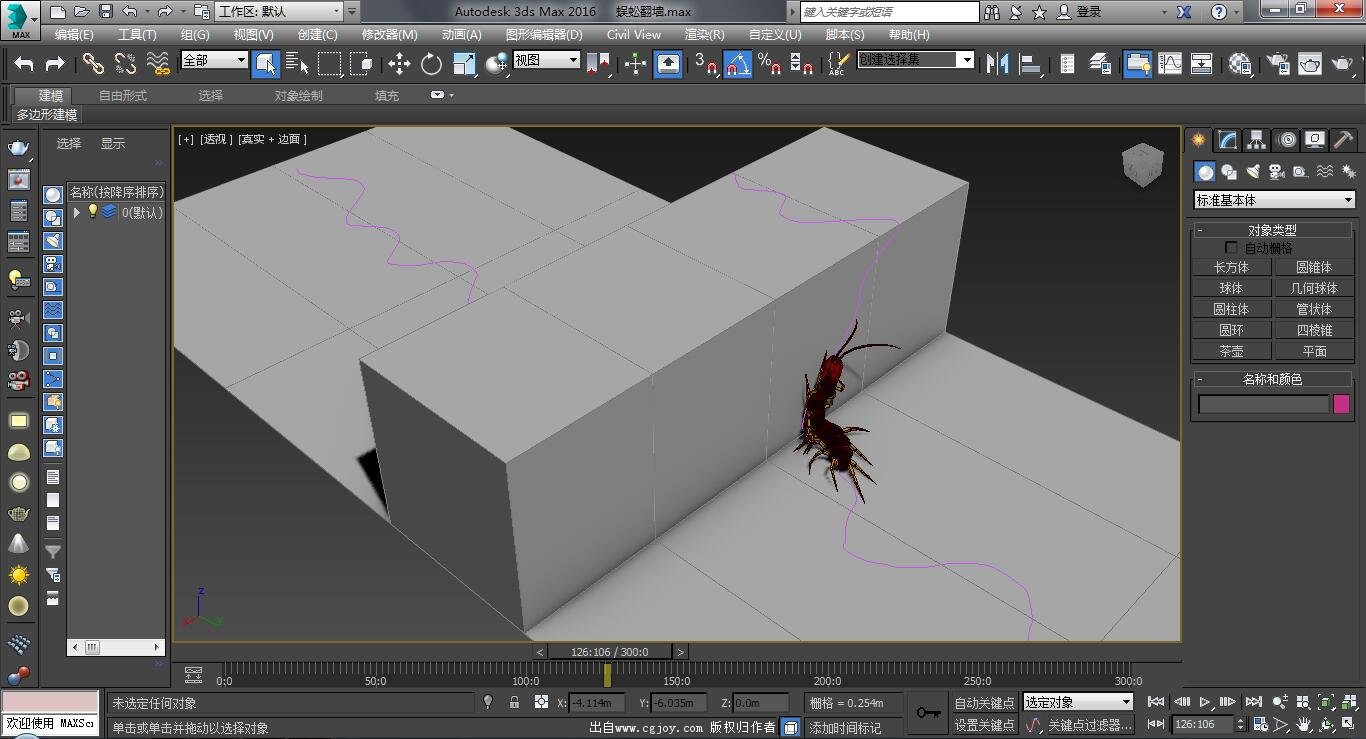Select the Shapes category icon
Viewport: 1366px width, 739px height.
click(1229, 172)
